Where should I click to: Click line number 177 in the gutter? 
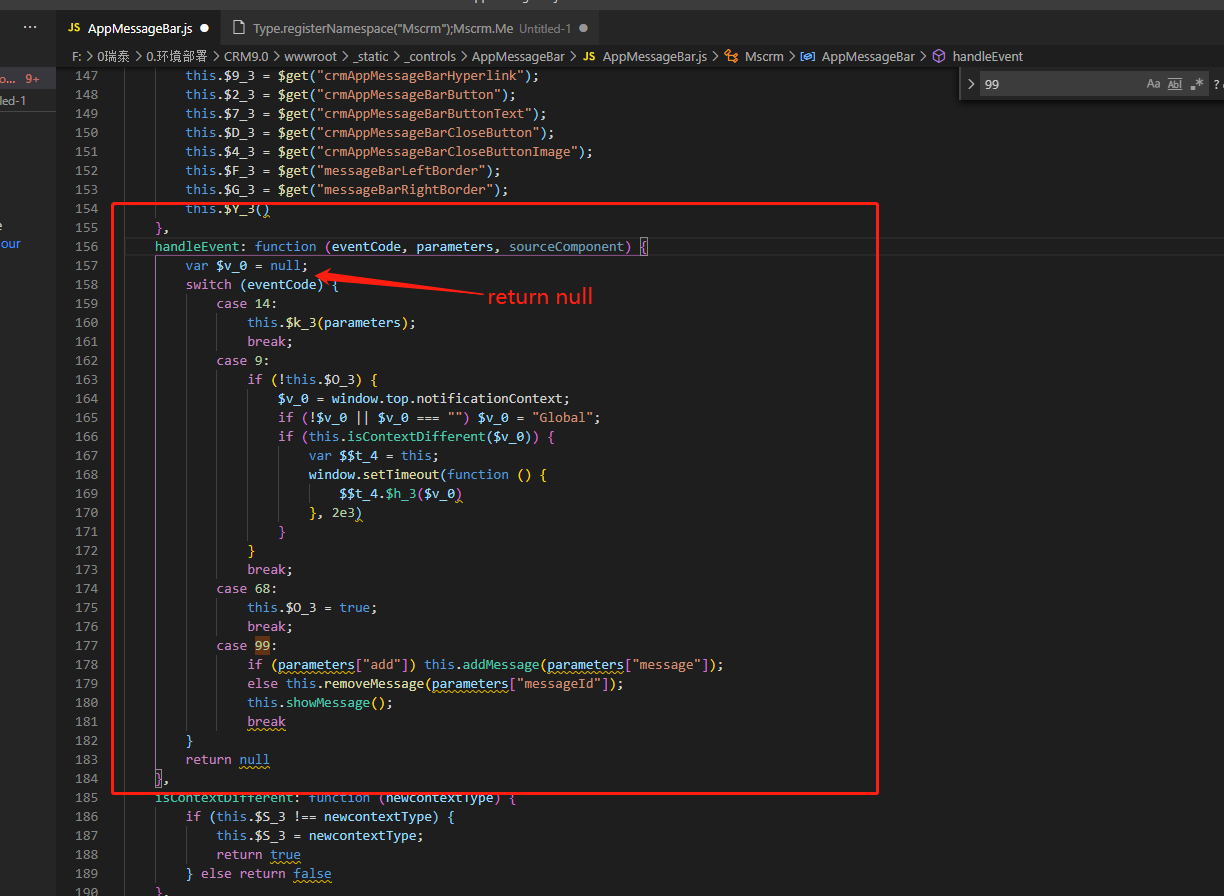pos(87,645)
